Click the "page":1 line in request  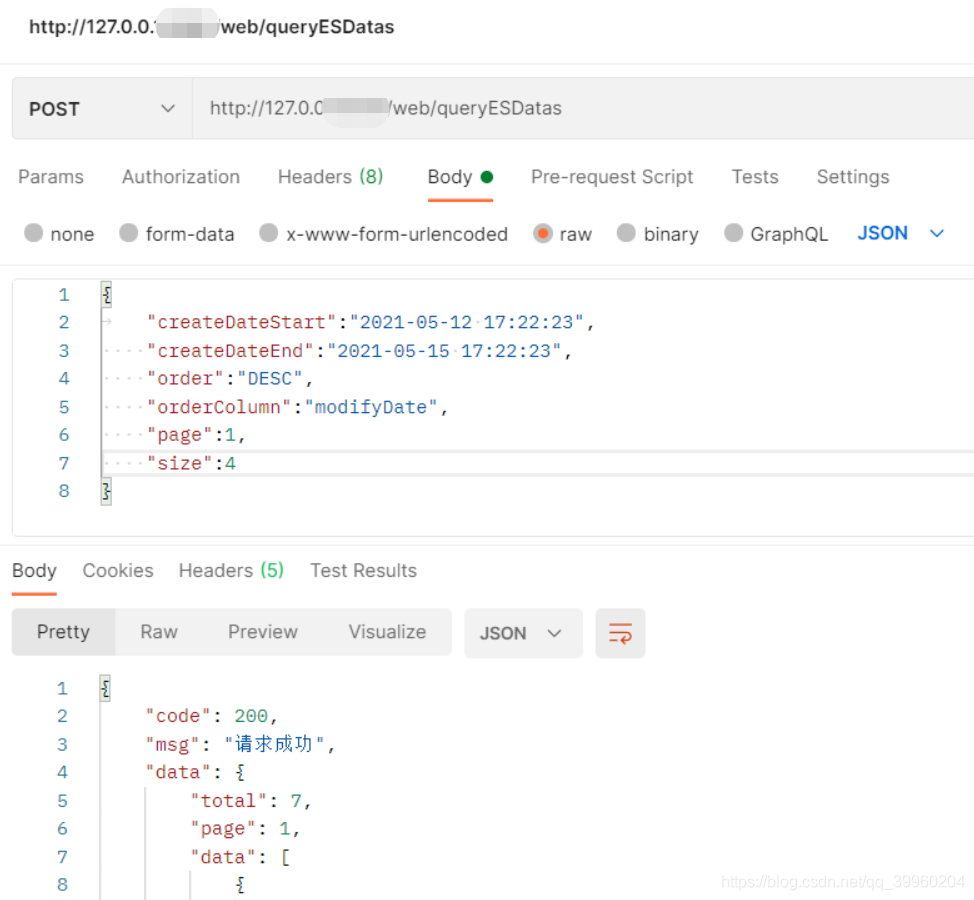[196, 435]
